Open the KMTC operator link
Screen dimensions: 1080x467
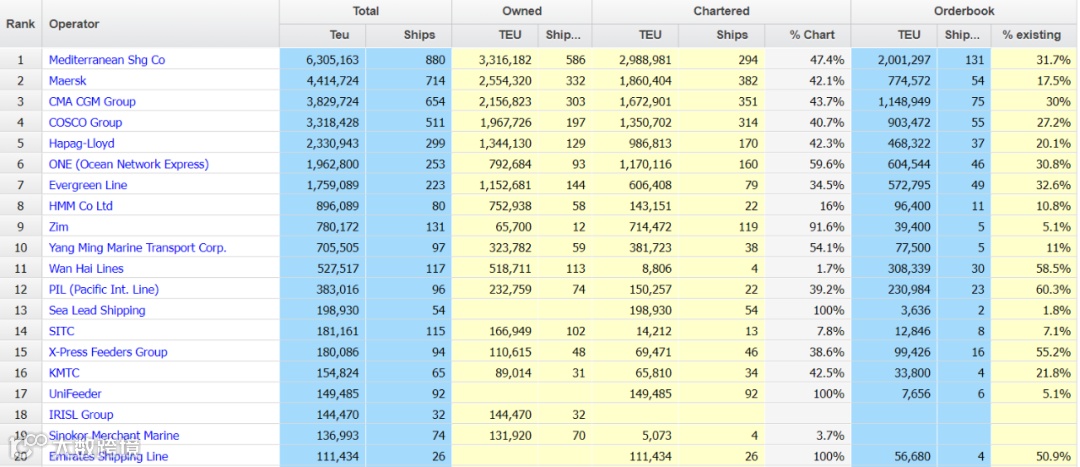point(64,373)
